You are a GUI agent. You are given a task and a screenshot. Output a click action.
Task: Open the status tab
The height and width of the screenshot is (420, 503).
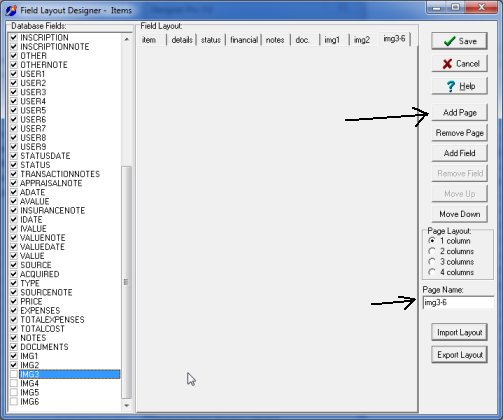pos(211,40)
